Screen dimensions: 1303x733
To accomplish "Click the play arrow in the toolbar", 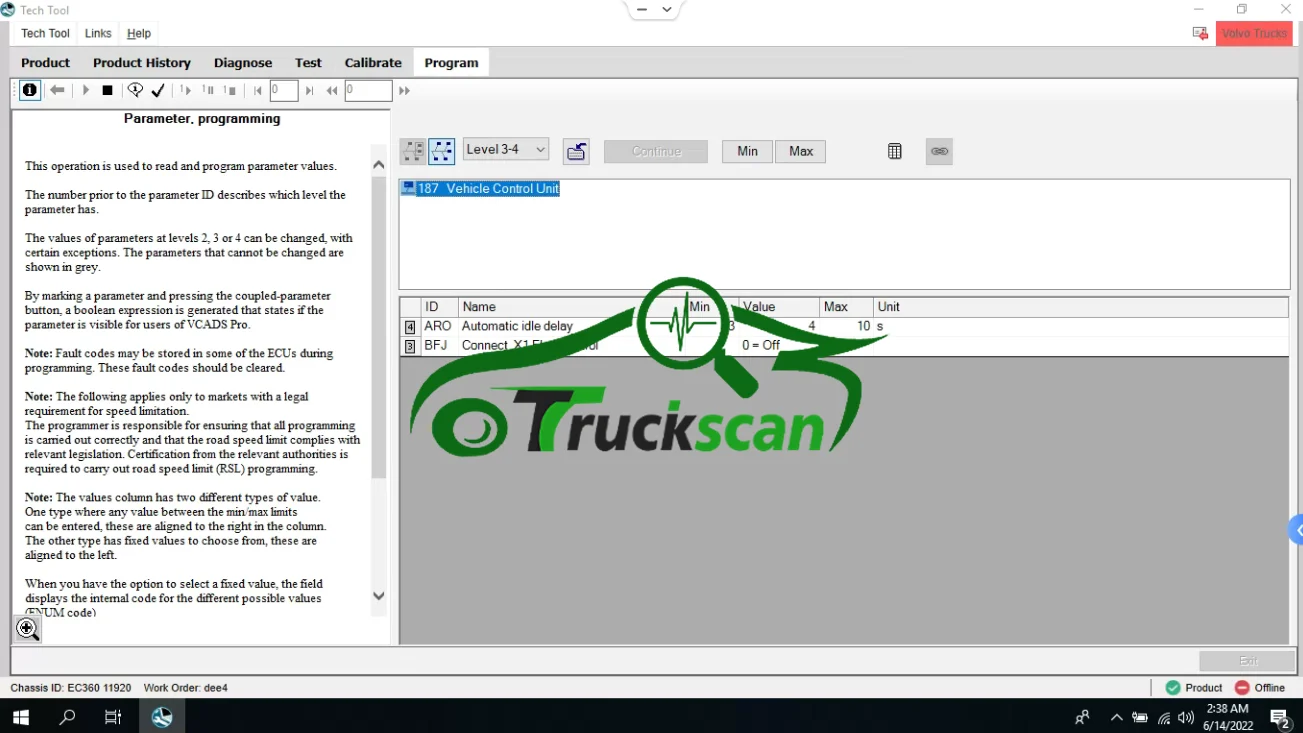I will 86,90.
